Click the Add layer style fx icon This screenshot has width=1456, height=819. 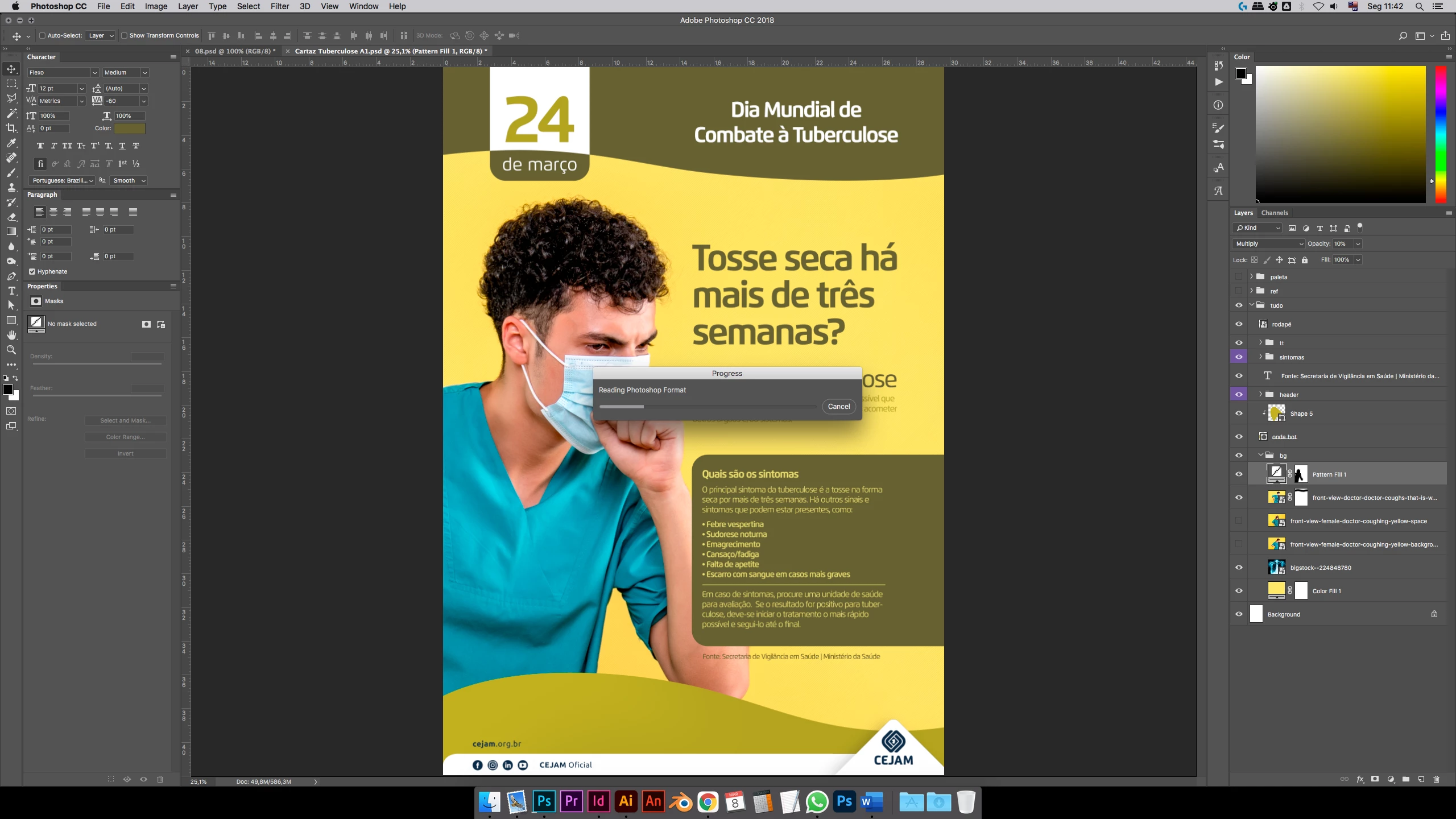tap(1360, 779)
